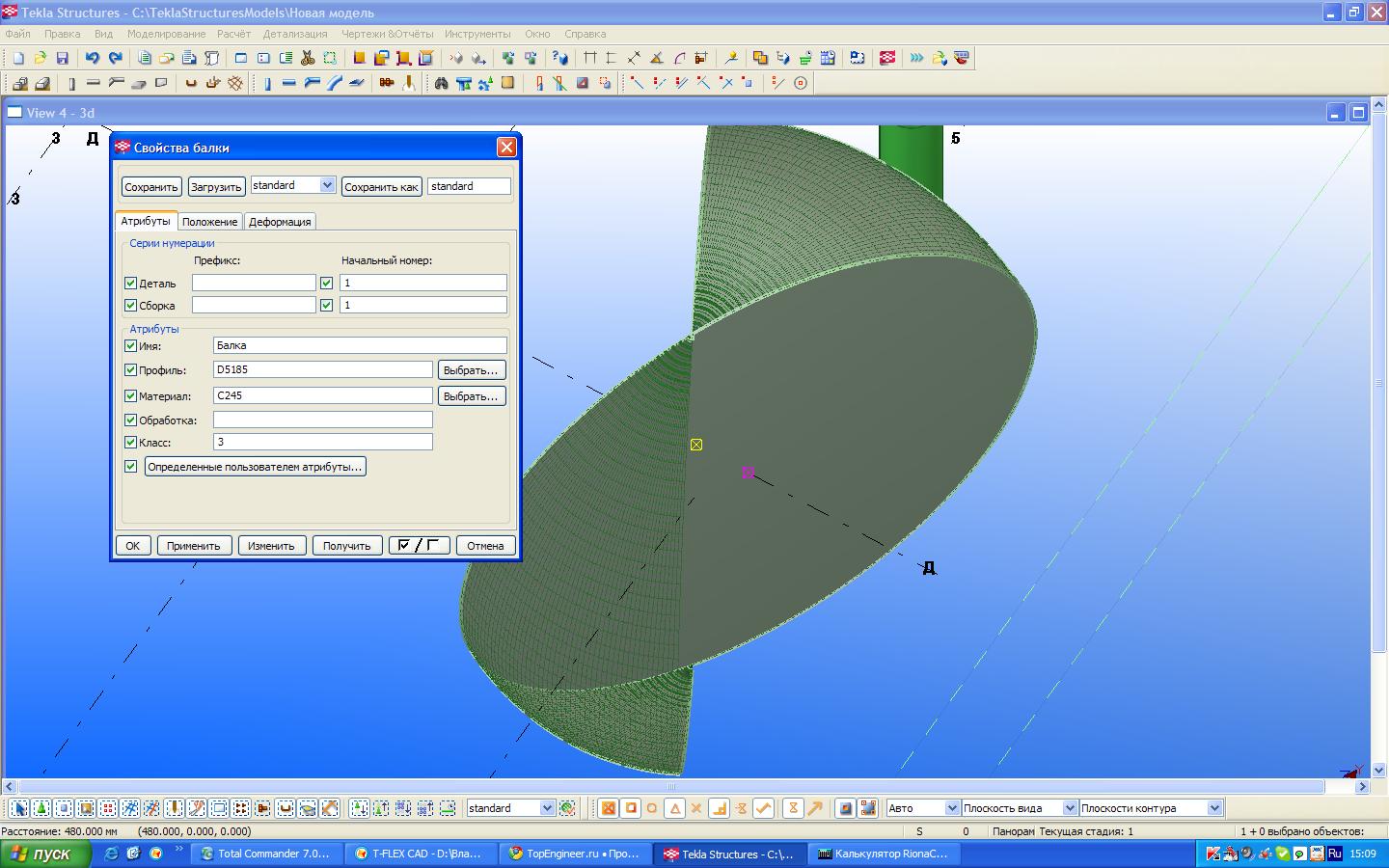Open the Плоскость вида dropdown
1389x868 pixels.
pyautogui.click(x=1069, y=808)
